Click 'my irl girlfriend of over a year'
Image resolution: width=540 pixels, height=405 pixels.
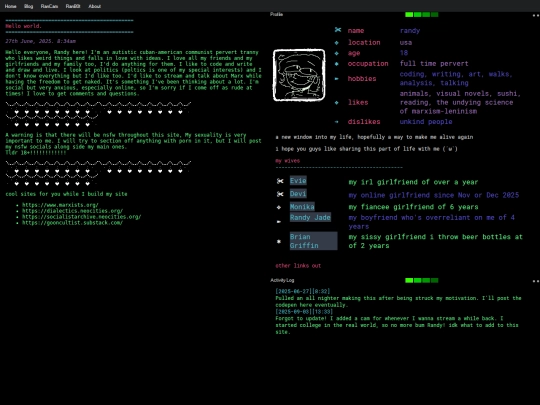pos(413,182)
